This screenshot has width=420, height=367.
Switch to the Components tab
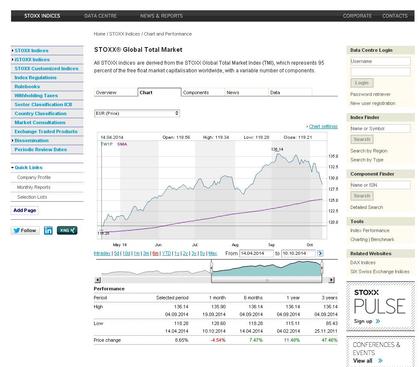(196, 92)
